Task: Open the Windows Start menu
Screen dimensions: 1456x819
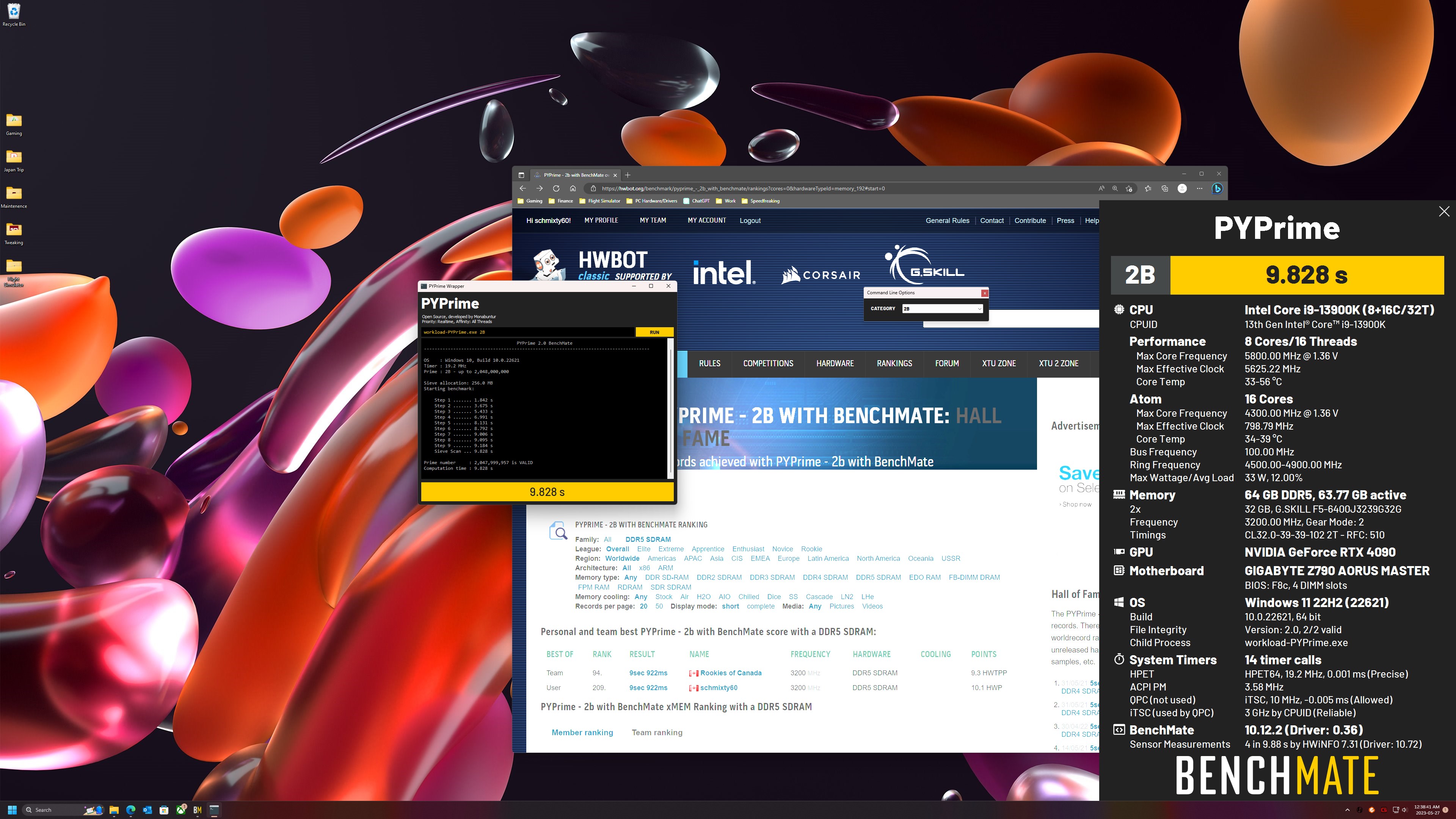Action: pos(12,810)
